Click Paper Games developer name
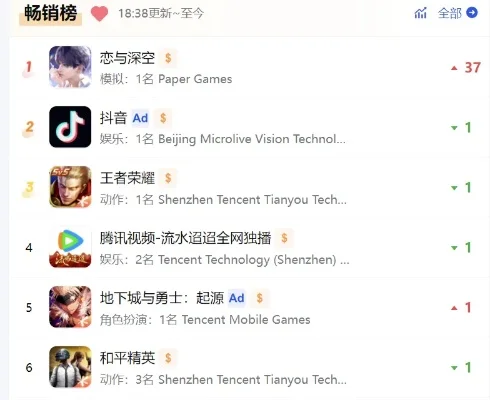The width and height of the screenshot is (490, 400). click(x=195, y=79)
